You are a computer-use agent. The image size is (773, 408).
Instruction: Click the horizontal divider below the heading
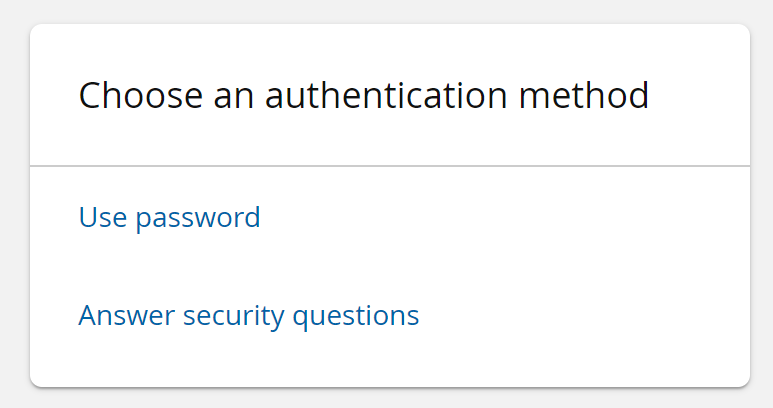click(390, 165)
